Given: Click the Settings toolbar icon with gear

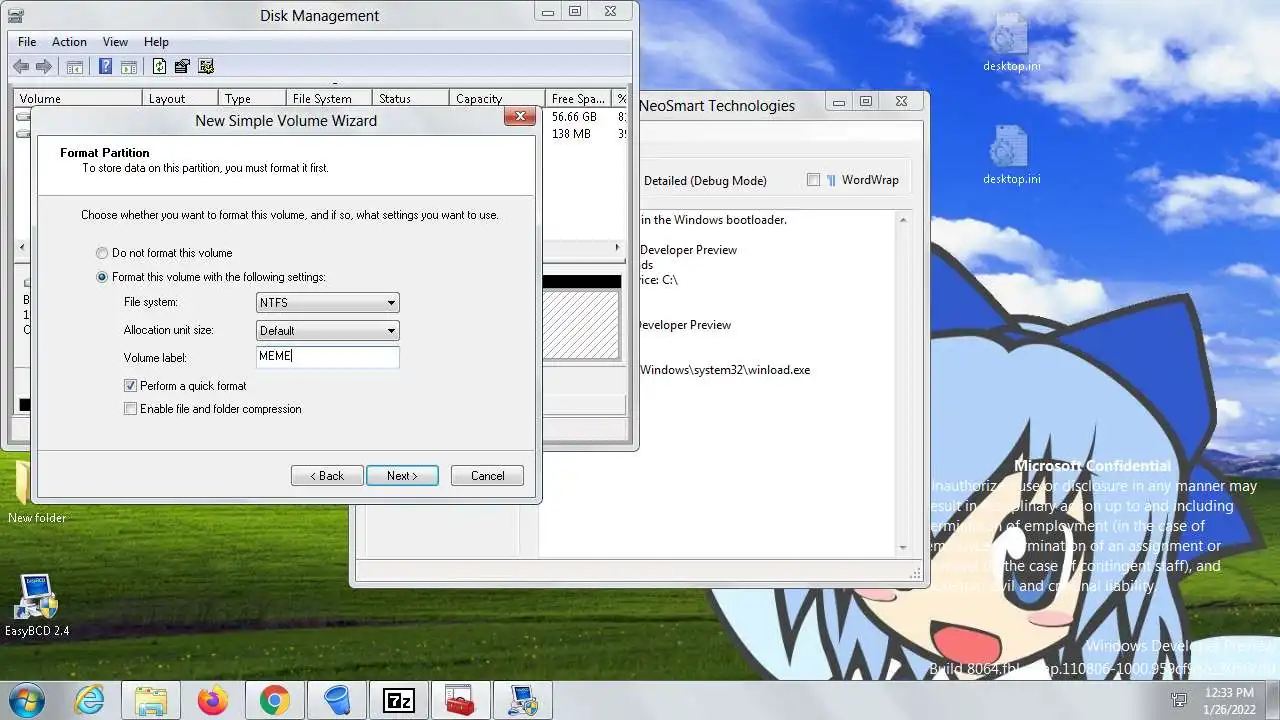Looking at the screenshot, I should point(206,67).
